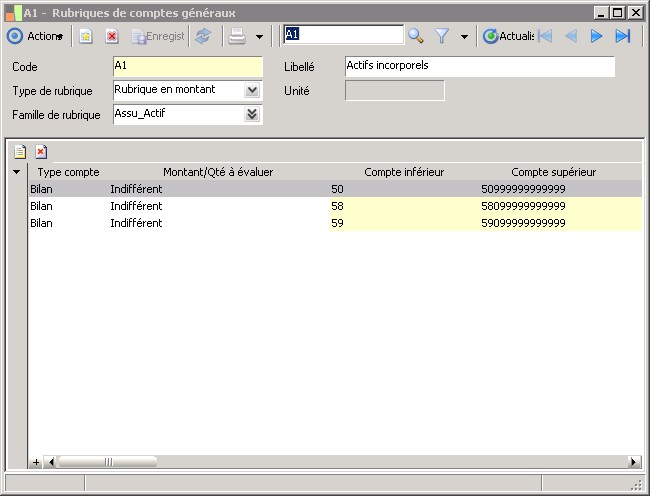Viewport: 650px width, 496px height.
Task: Click the Libellé text field
Action: [479, 67]
